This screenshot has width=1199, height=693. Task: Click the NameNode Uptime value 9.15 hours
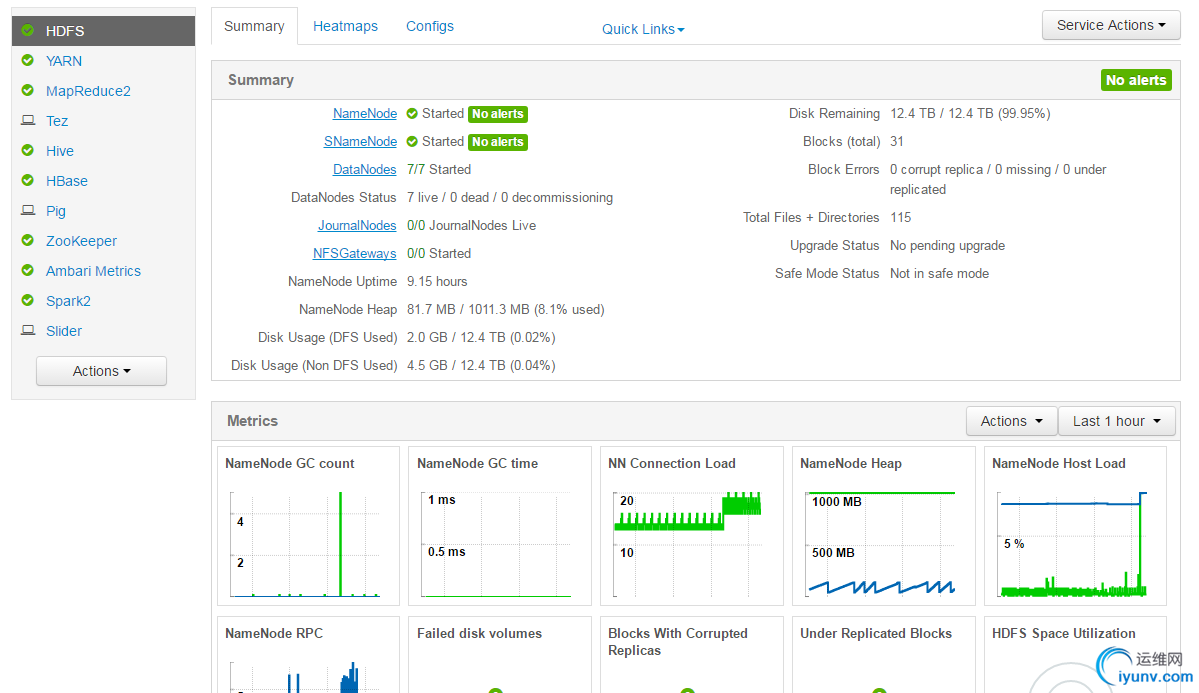(437, 281)
